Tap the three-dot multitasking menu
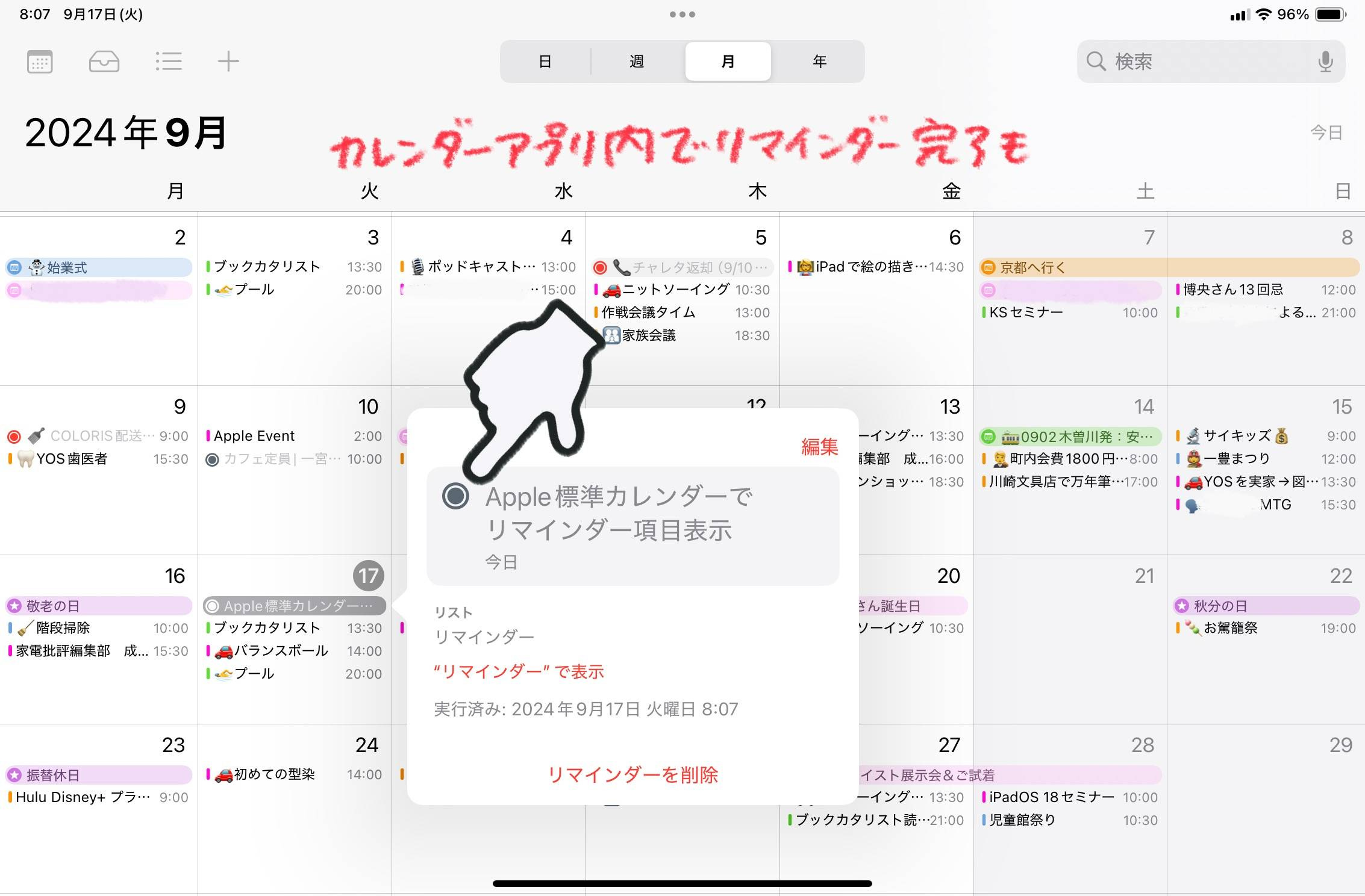 (682, 14)
